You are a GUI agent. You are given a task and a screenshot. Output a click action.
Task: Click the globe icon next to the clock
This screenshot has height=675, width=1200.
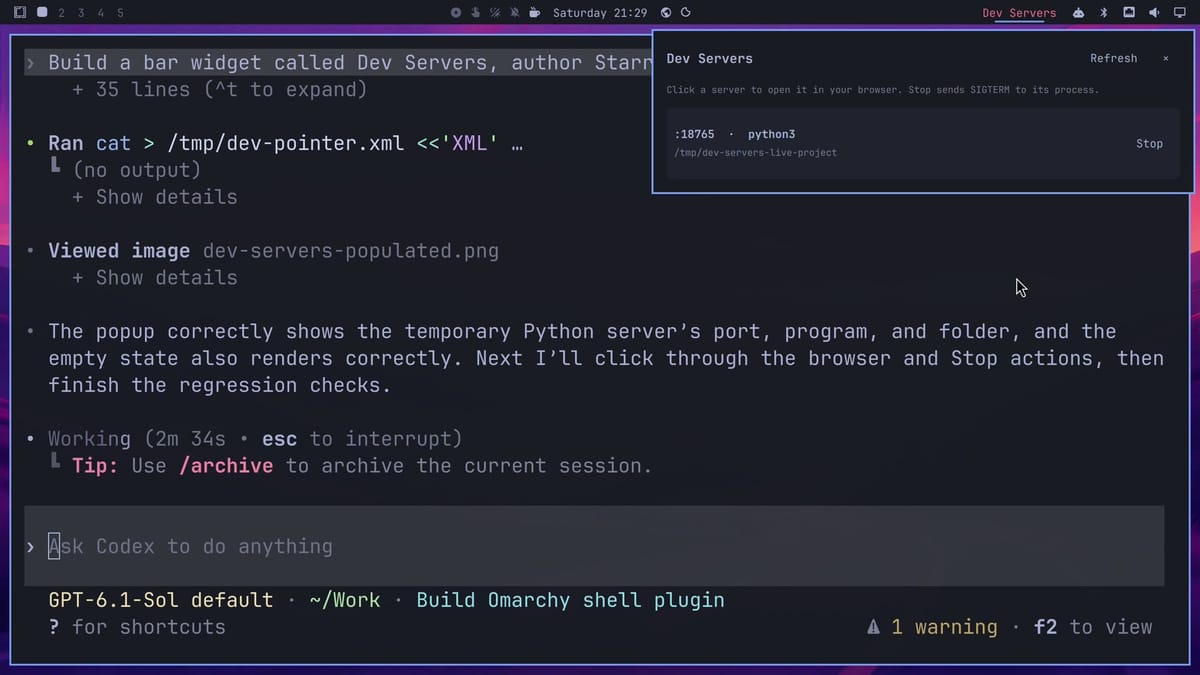pos(666,13)
